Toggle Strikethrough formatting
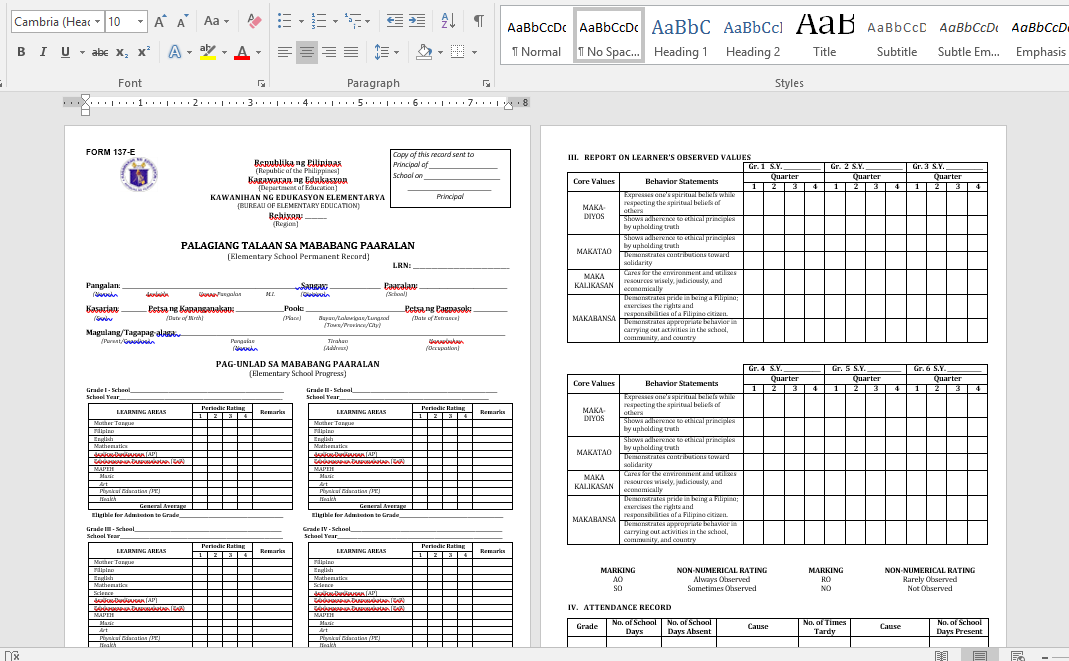The image size is (1069, 661). (100, 52)
